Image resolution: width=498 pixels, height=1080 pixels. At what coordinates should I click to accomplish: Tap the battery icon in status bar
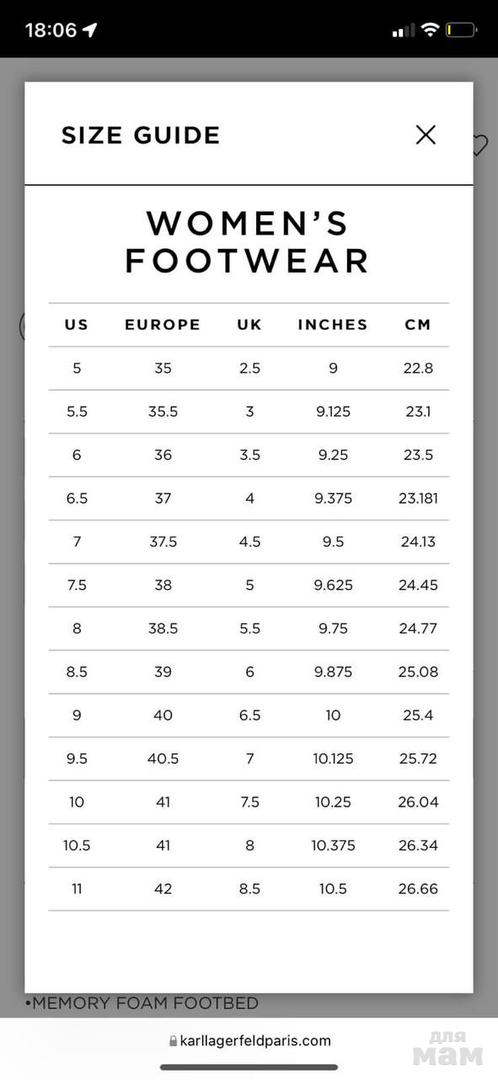(x=461, y=30)
